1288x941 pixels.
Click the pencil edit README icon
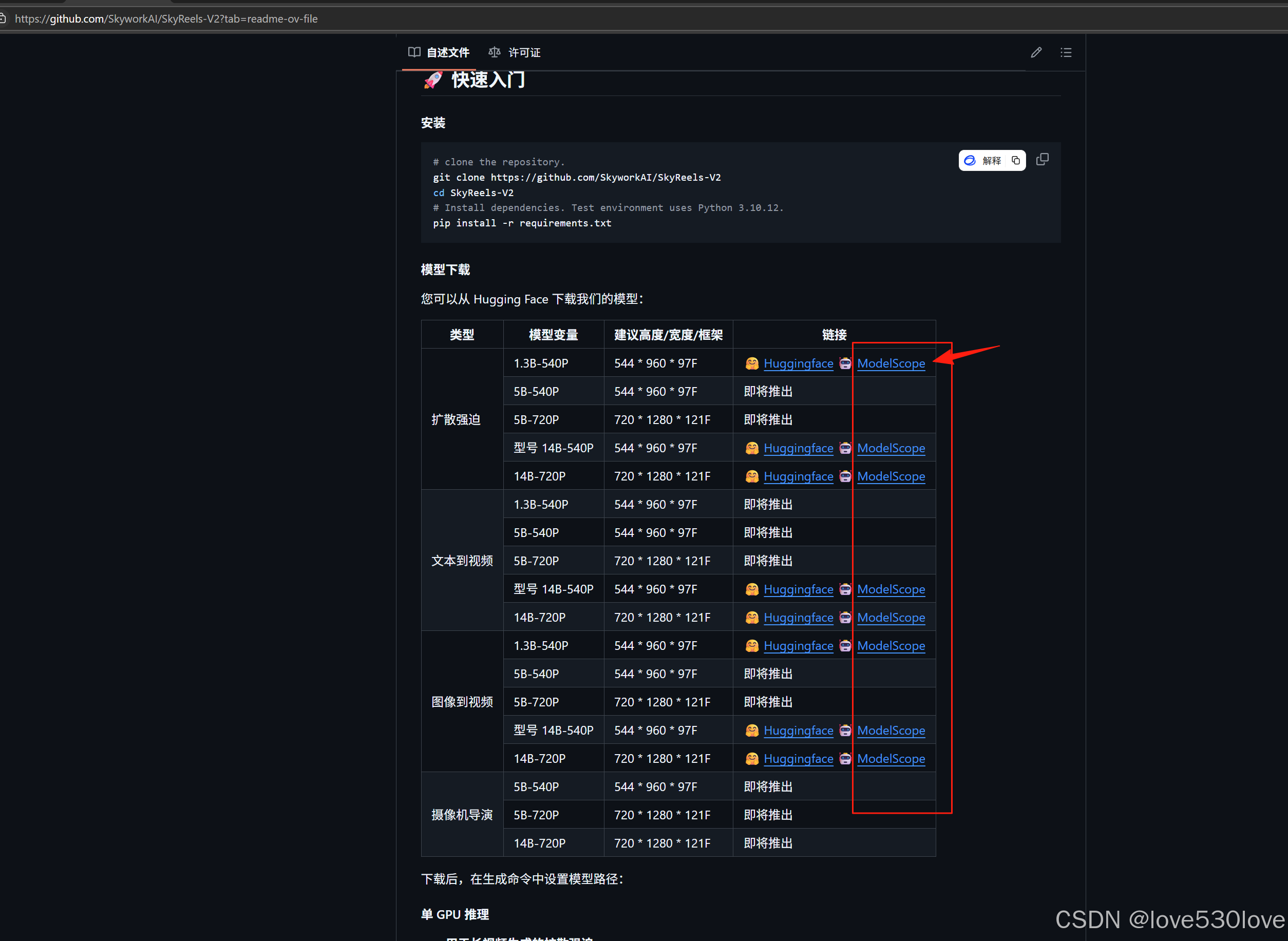[1036, 52]
